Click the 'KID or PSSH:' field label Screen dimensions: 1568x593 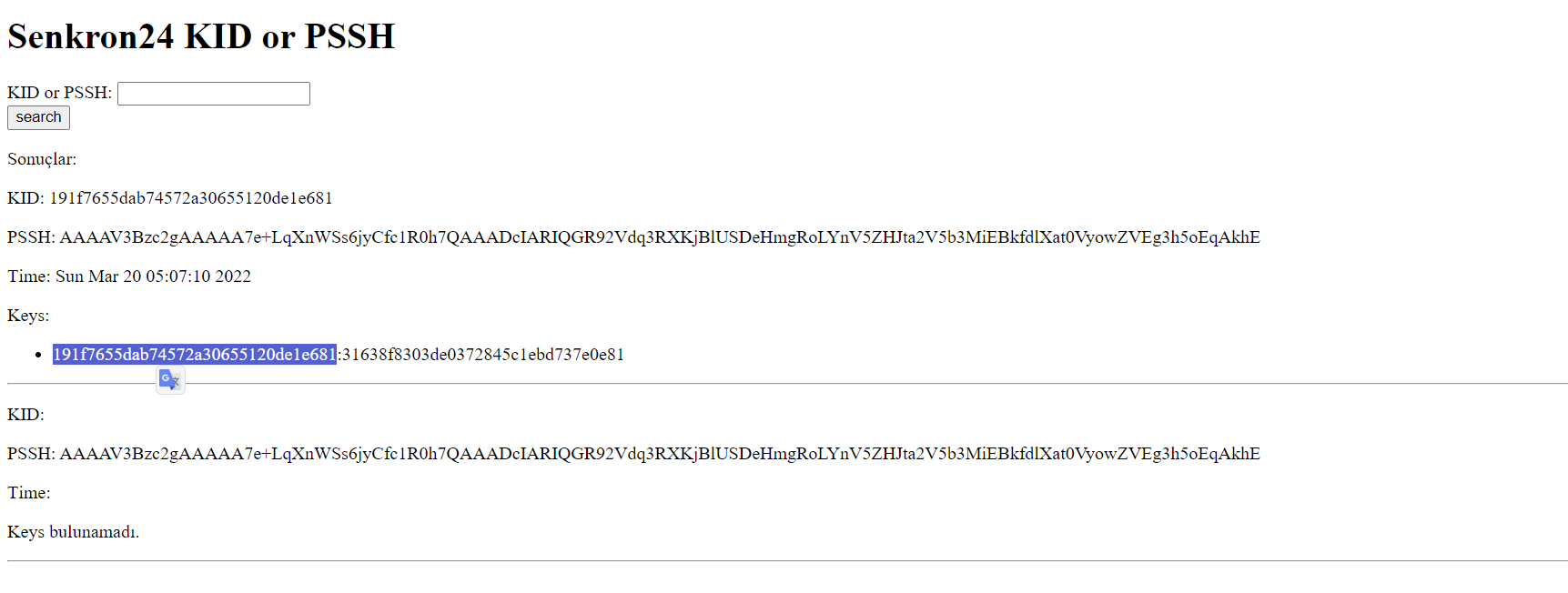(59, 93)
